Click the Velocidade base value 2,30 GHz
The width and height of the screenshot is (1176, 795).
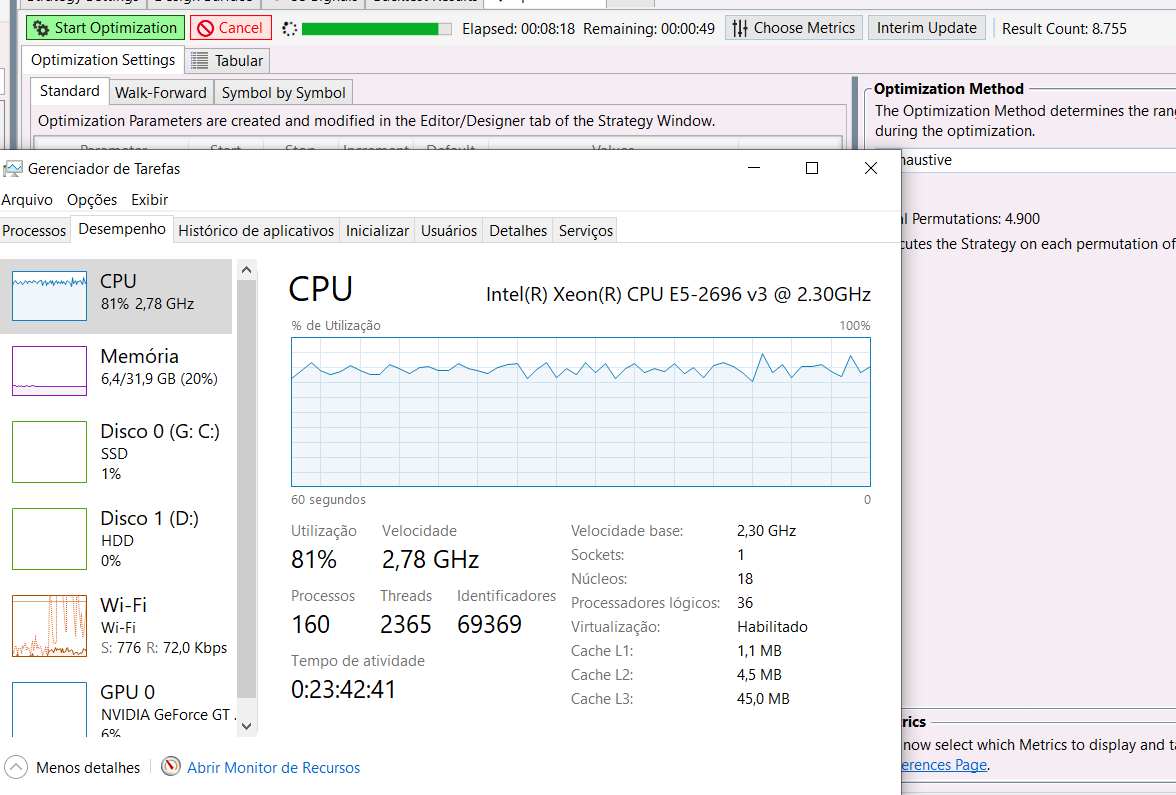pos(766,530)
